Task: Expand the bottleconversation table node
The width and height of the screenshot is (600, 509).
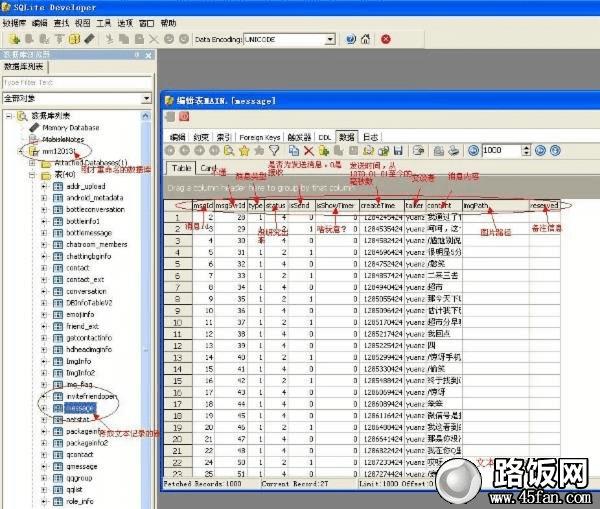Action: coord(44,210)
